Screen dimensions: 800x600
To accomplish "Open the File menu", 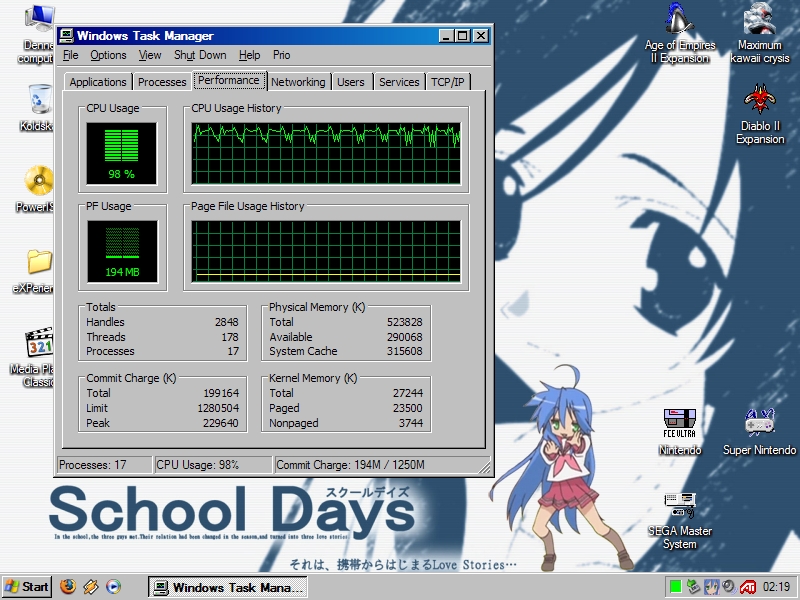I will [70, 55].
